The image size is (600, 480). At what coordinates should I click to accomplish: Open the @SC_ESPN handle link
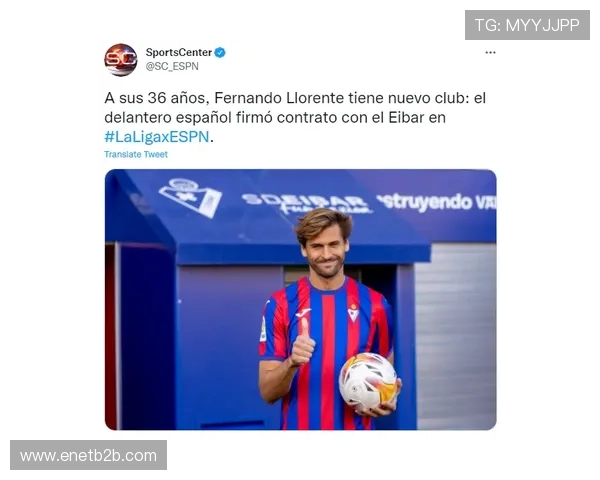pyautogui.click(x=172, y=66)
